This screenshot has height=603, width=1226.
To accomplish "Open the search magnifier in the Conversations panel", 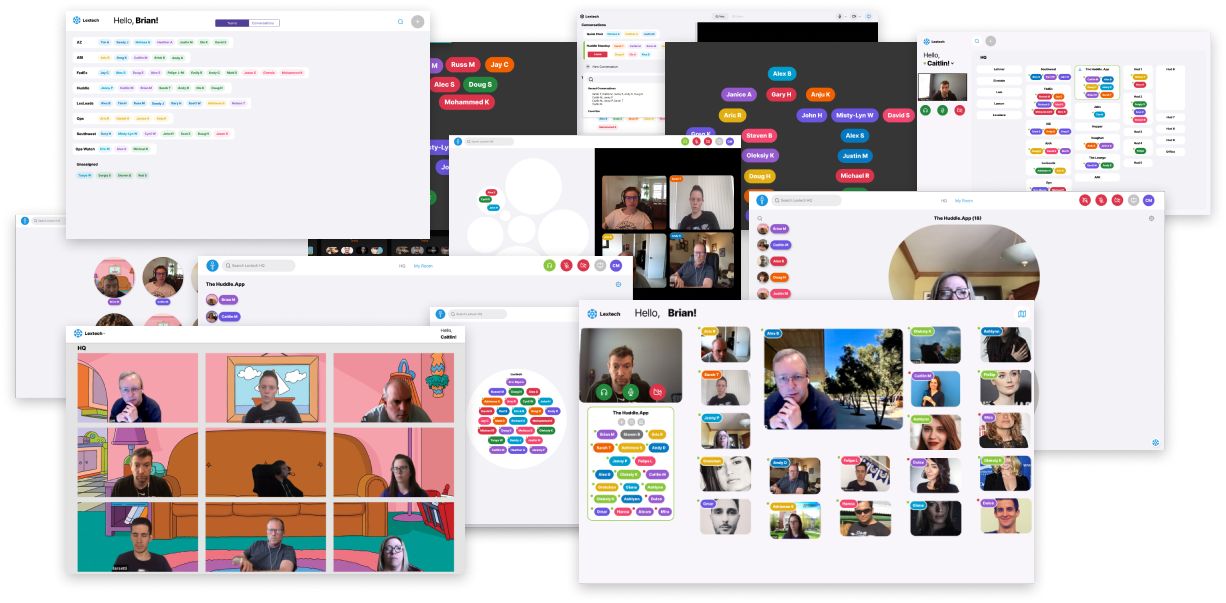I will pyautogui.click(x=591, y=79).
